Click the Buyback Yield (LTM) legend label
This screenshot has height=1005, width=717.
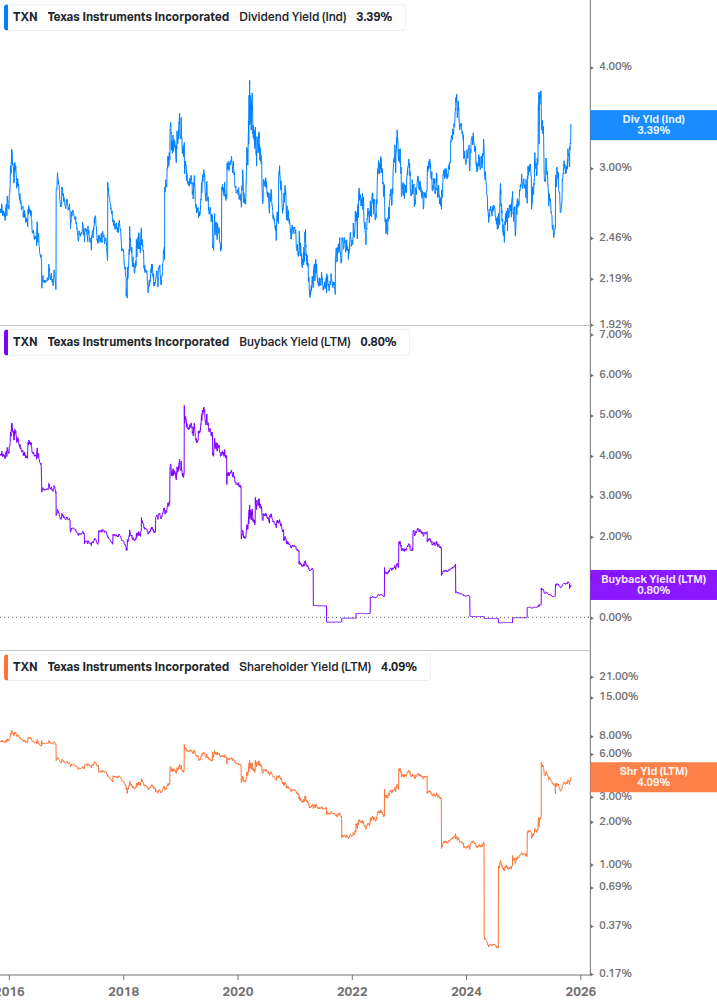coord(295,342)
